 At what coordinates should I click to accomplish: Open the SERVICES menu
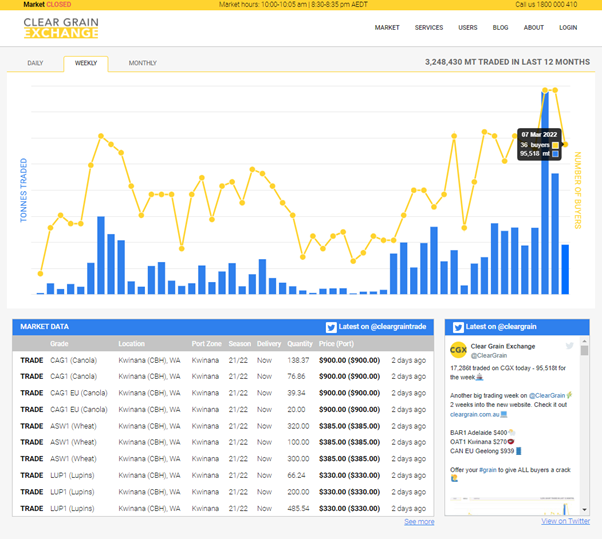pos(429,28)
